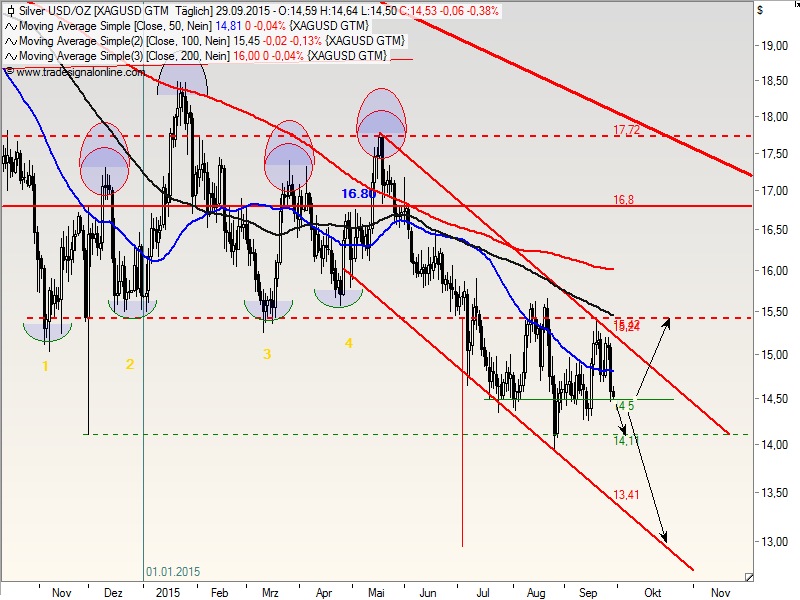Click the Dez label on time axis
Viewport: 800px width, 600px height.
pyautogui.click(x=113, y=593)
